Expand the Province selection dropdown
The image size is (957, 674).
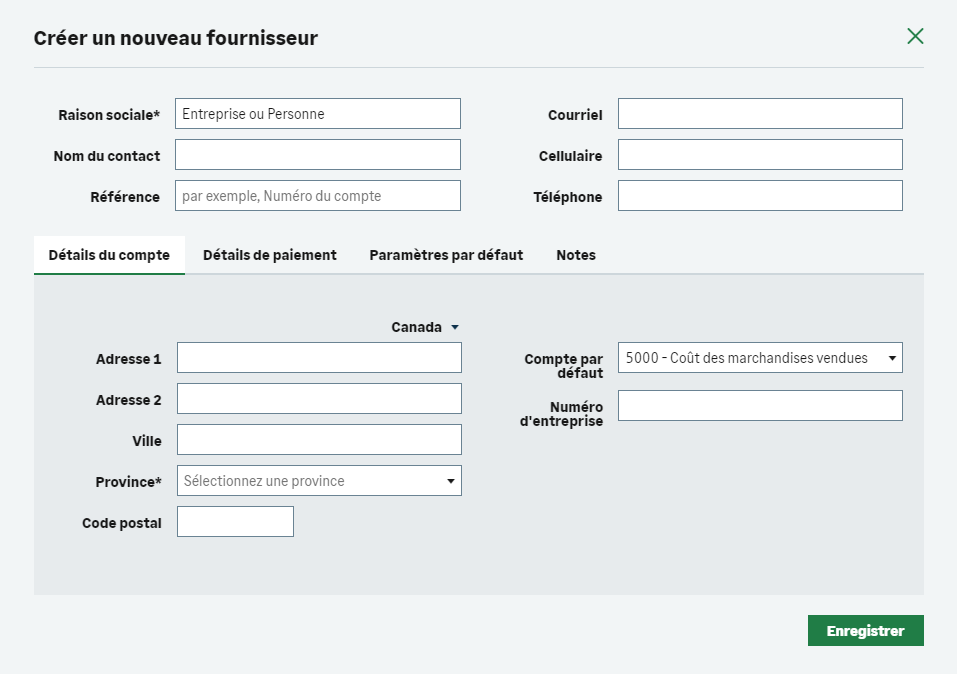click(x=319, y=481)
